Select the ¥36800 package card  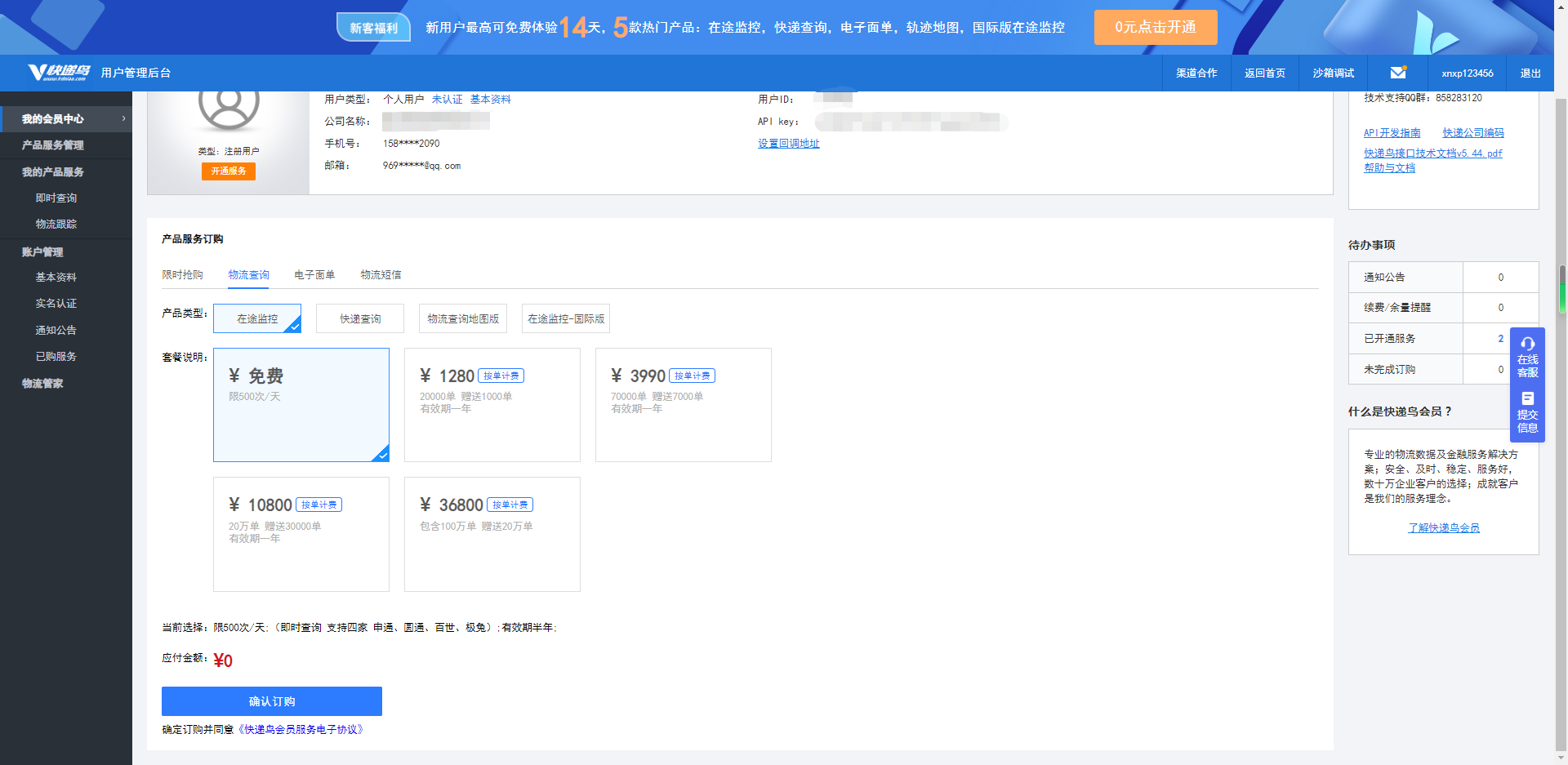492,534
